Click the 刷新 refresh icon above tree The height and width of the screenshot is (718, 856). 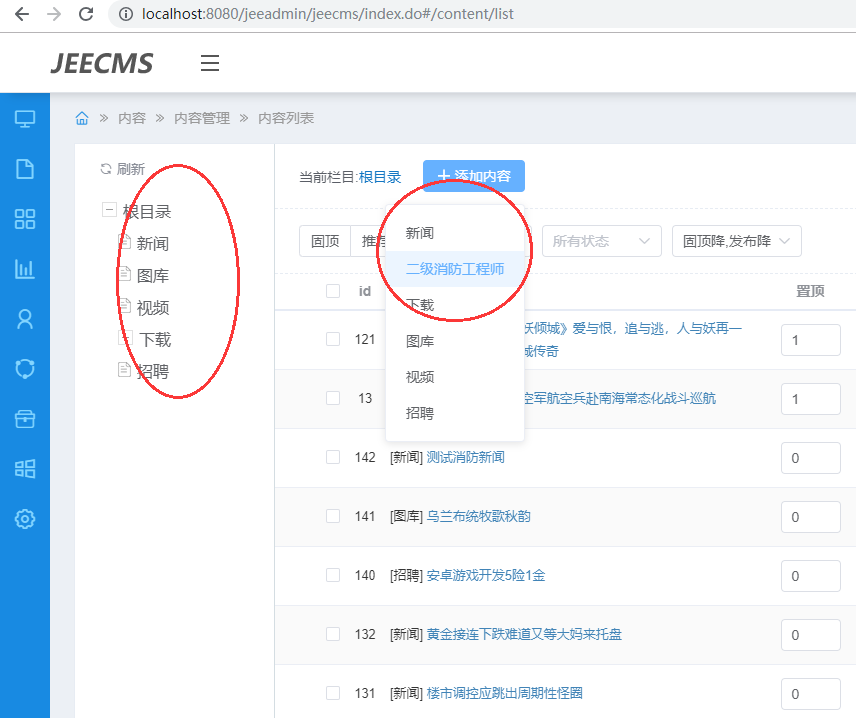coord(106,169)
